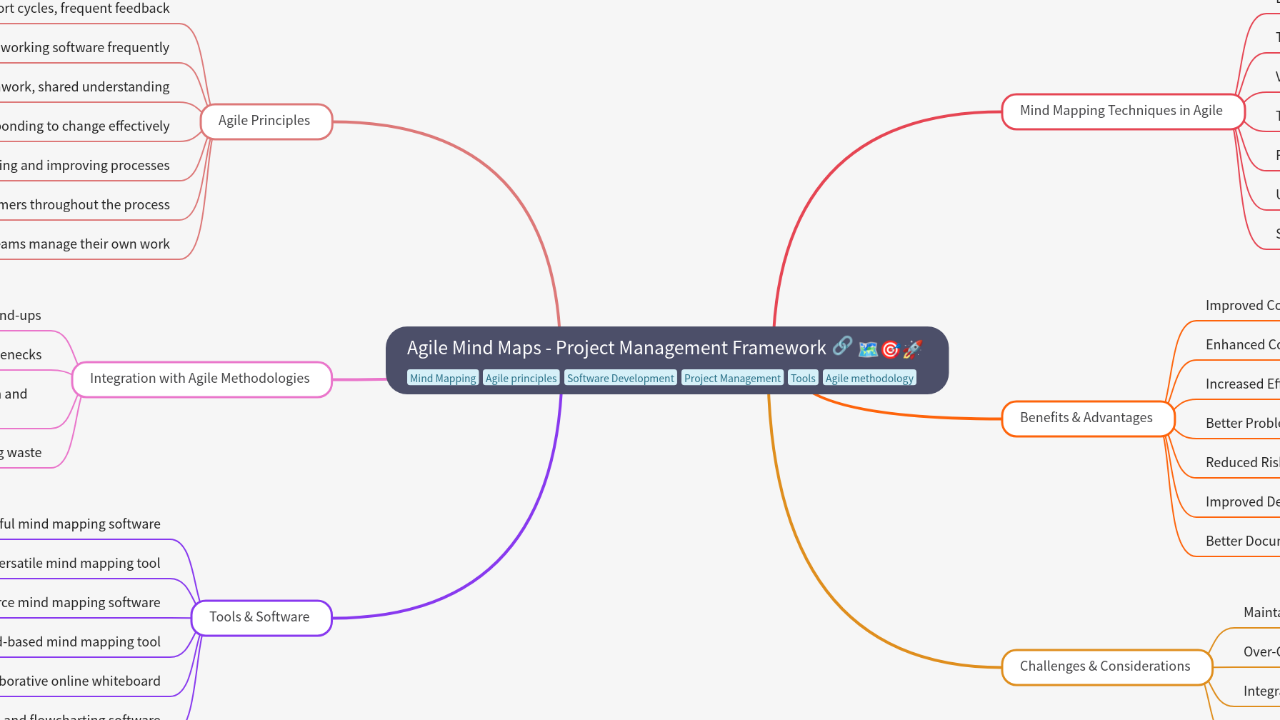
Task: Click 'work, shared understanding' leaf
Action: [x=85, y=87]
